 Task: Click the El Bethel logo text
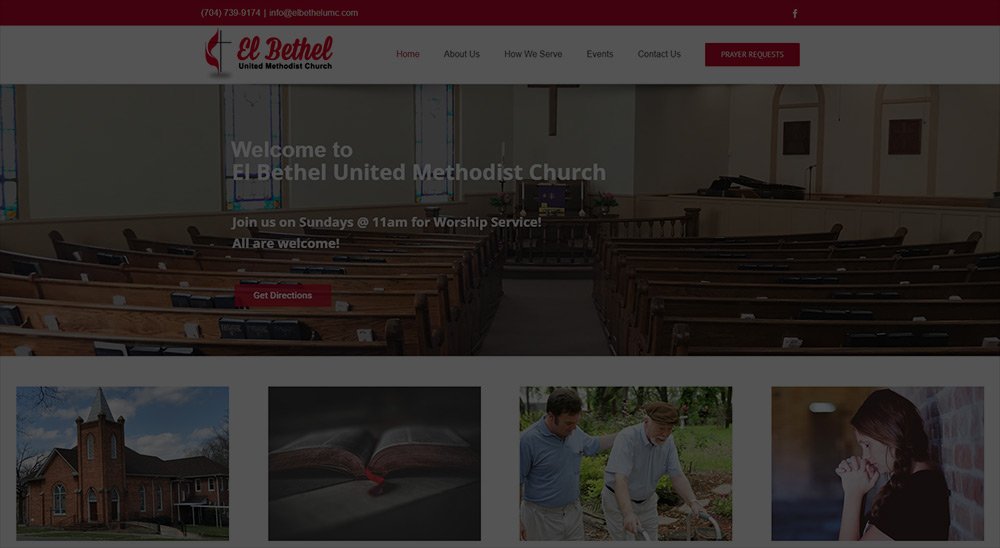[285, 52]
